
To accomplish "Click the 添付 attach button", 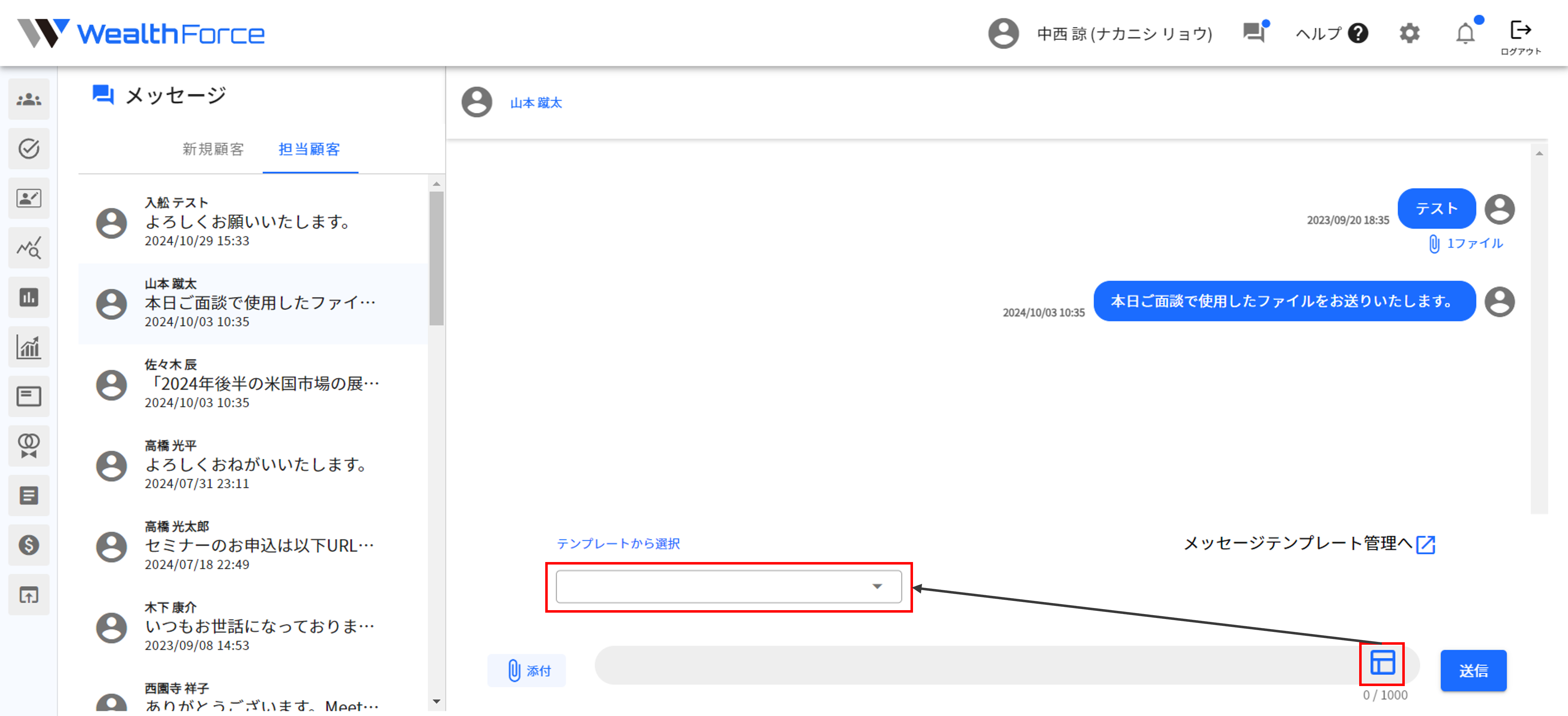I will pos(527,670).
